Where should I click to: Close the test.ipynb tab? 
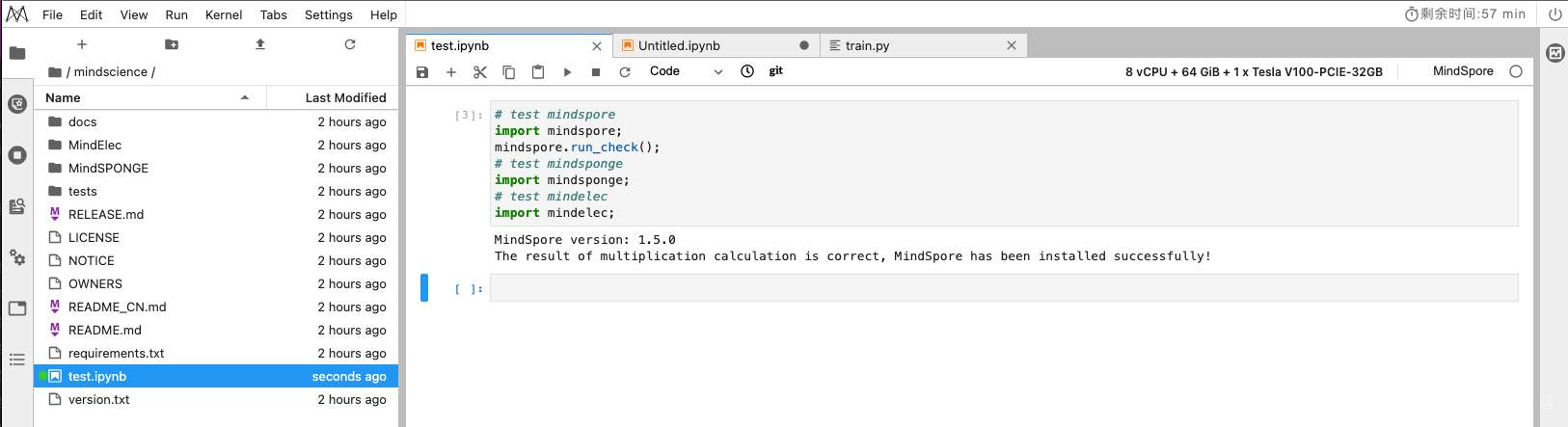[597, 45]
